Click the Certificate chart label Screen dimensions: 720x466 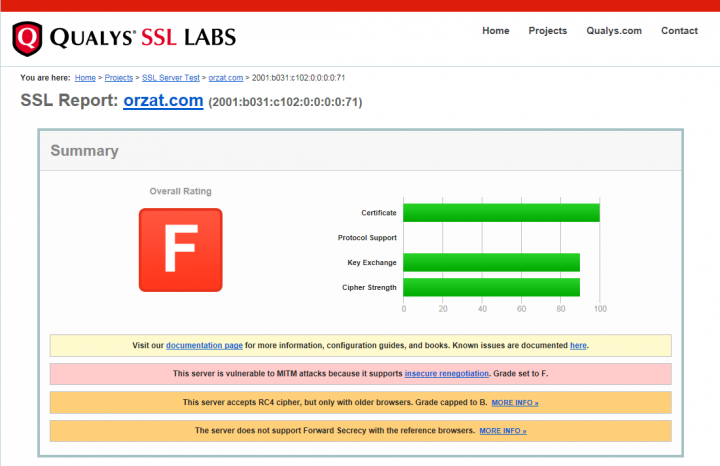pyautogui.click(x=378, y=213)
